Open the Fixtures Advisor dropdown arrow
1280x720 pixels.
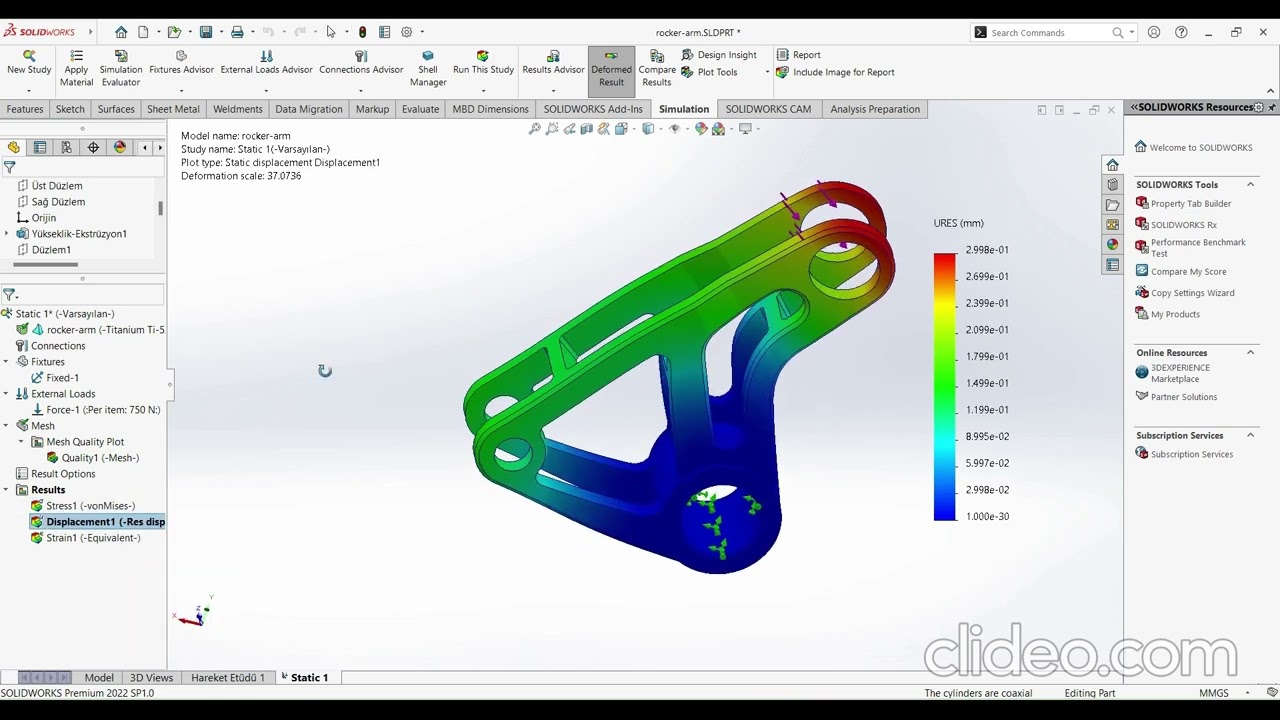(181, 90)
